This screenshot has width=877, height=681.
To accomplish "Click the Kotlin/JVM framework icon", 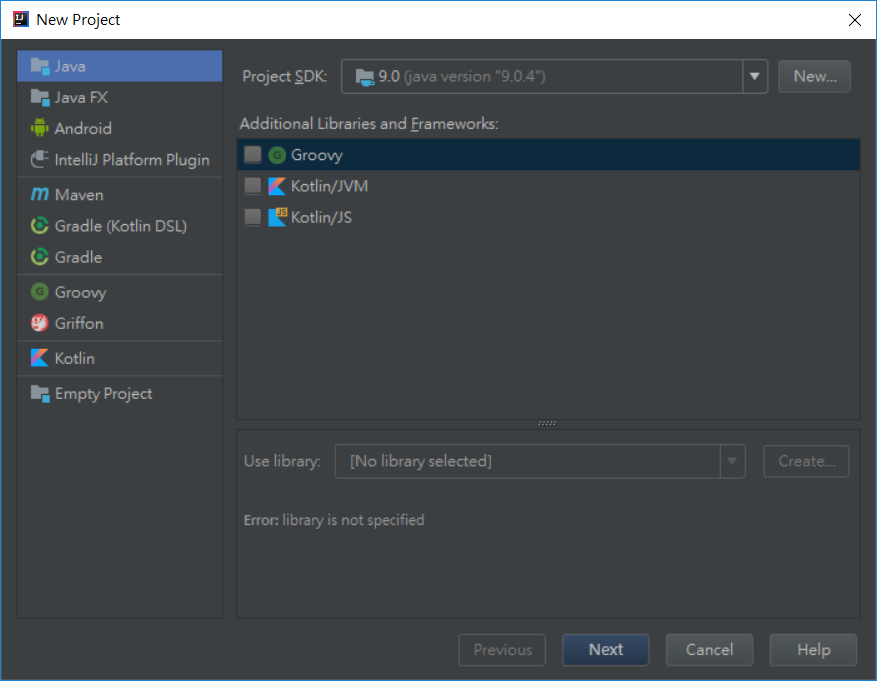I will click(x=277, y=186).
